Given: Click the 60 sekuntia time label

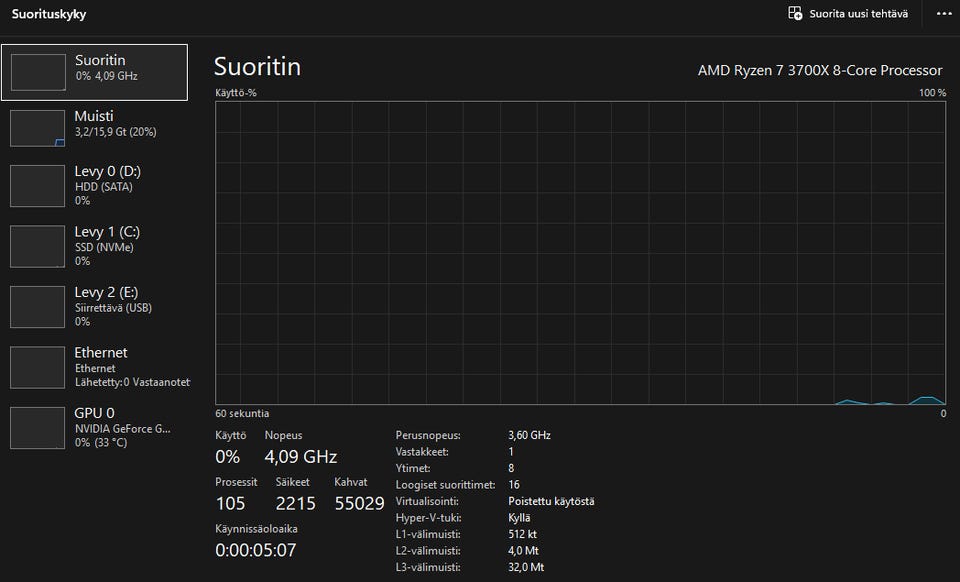Looking at the screenshot, I should click(x=242, y=414).
